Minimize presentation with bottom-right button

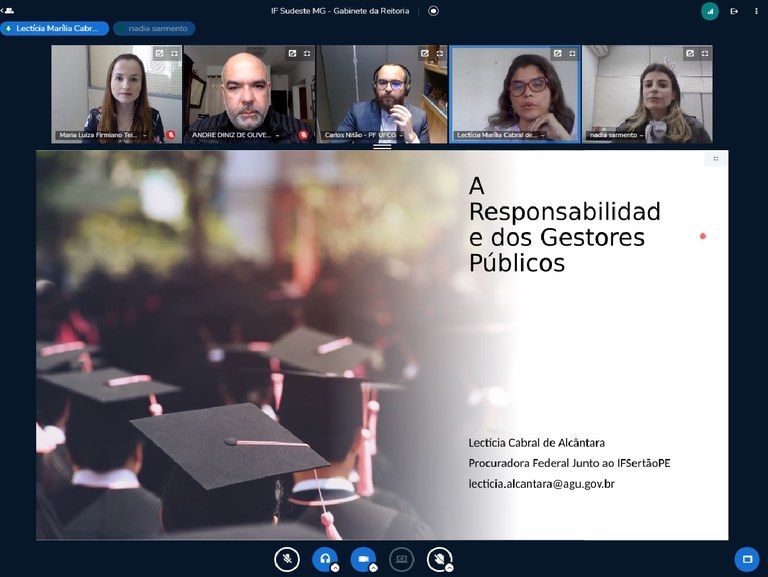tap(745, 558)
